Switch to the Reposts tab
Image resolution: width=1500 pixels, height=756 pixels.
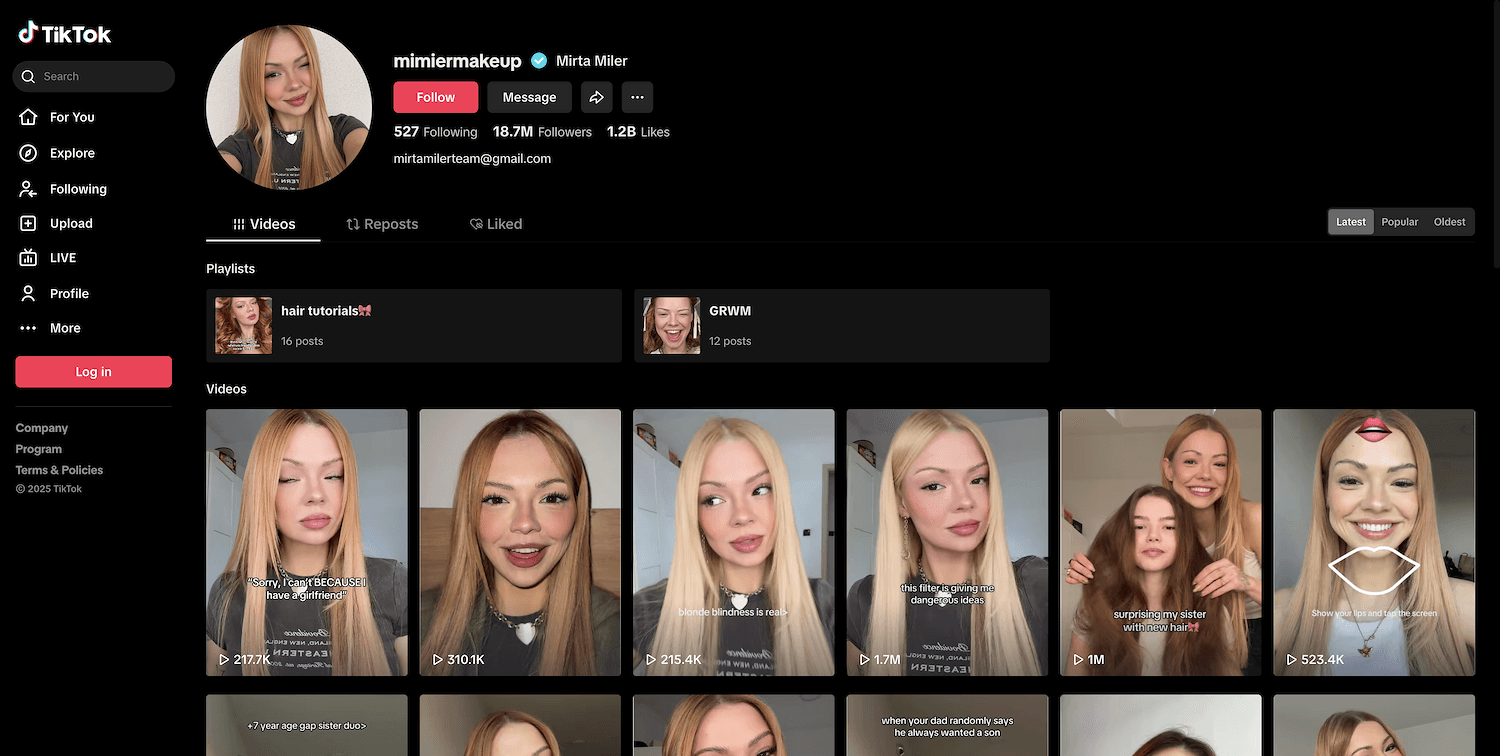click(382, 224)
